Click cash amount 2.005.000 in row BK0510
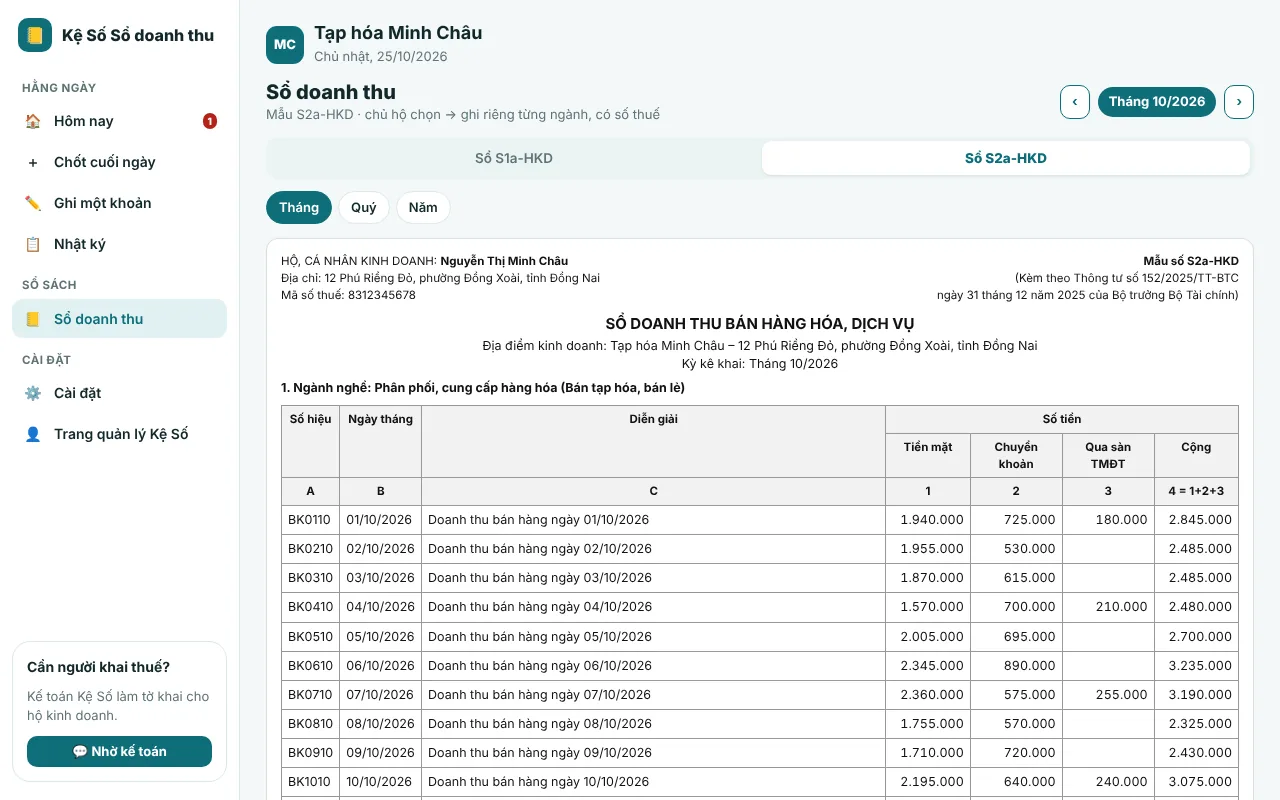1280x800 pixels. (x=928, y=636)
